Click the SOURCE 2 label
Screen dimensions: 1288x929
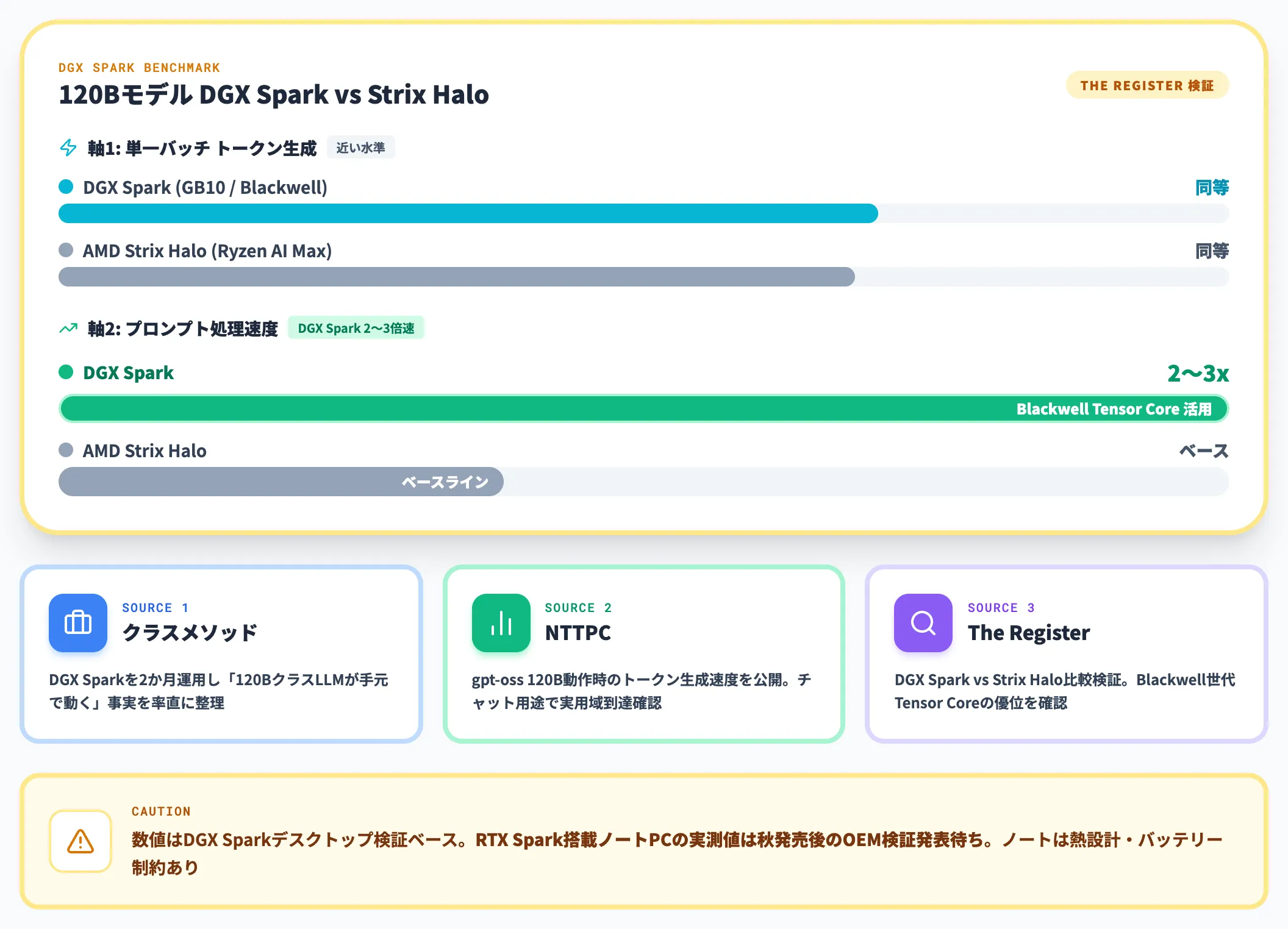(x=578, y=608)
